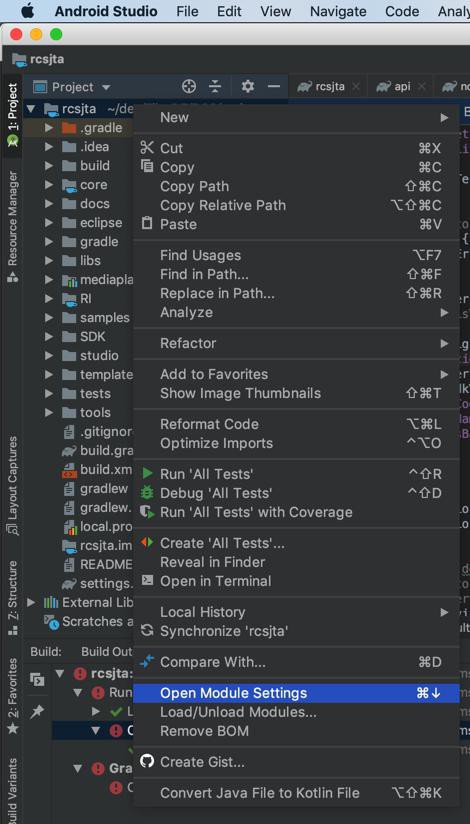Select the SDK folder in project tree
Viewport: 470px width, 824px height.
pos(93,336)
